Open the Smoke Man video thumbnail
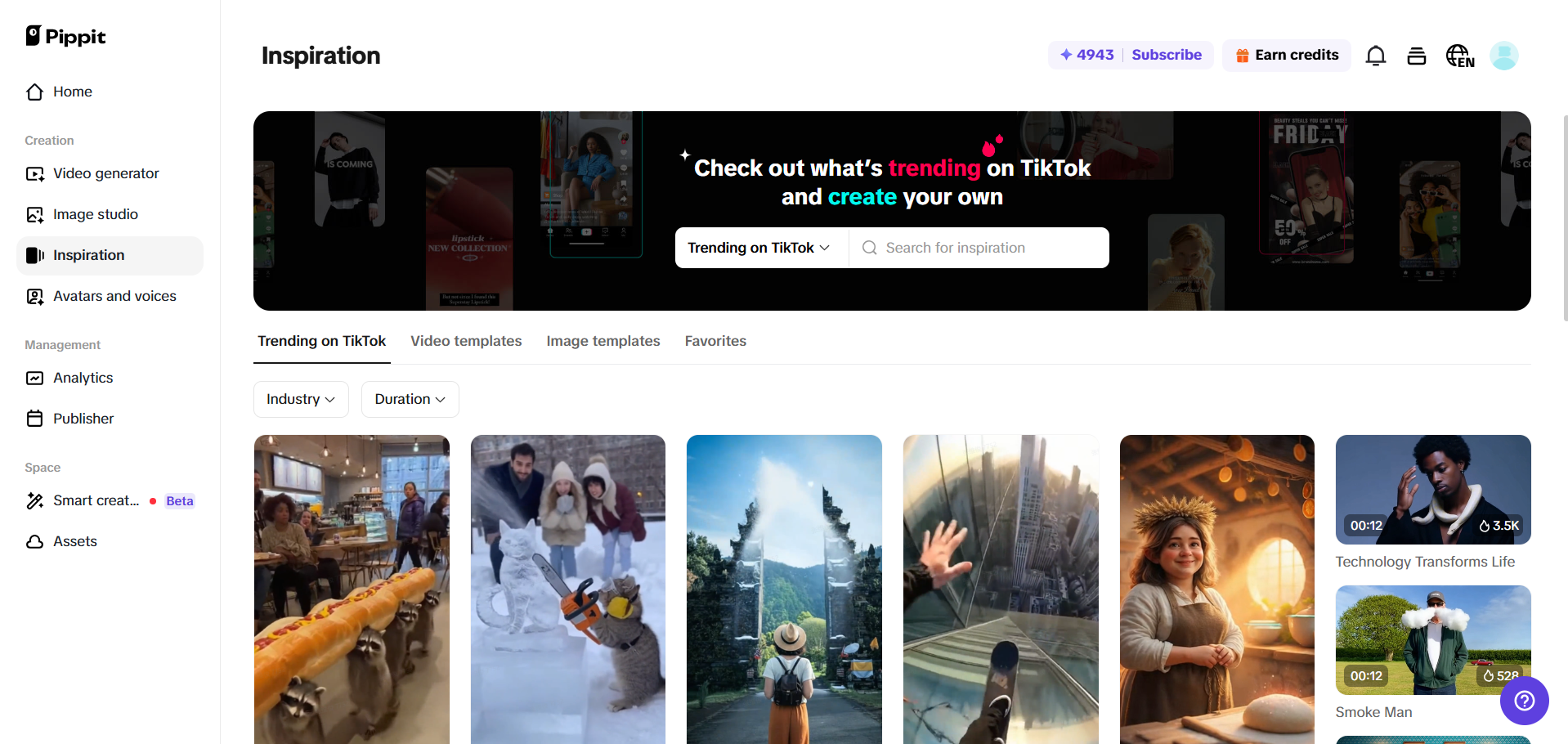The height and width of the screenshot is (744, 1568). click(1433, 640)
